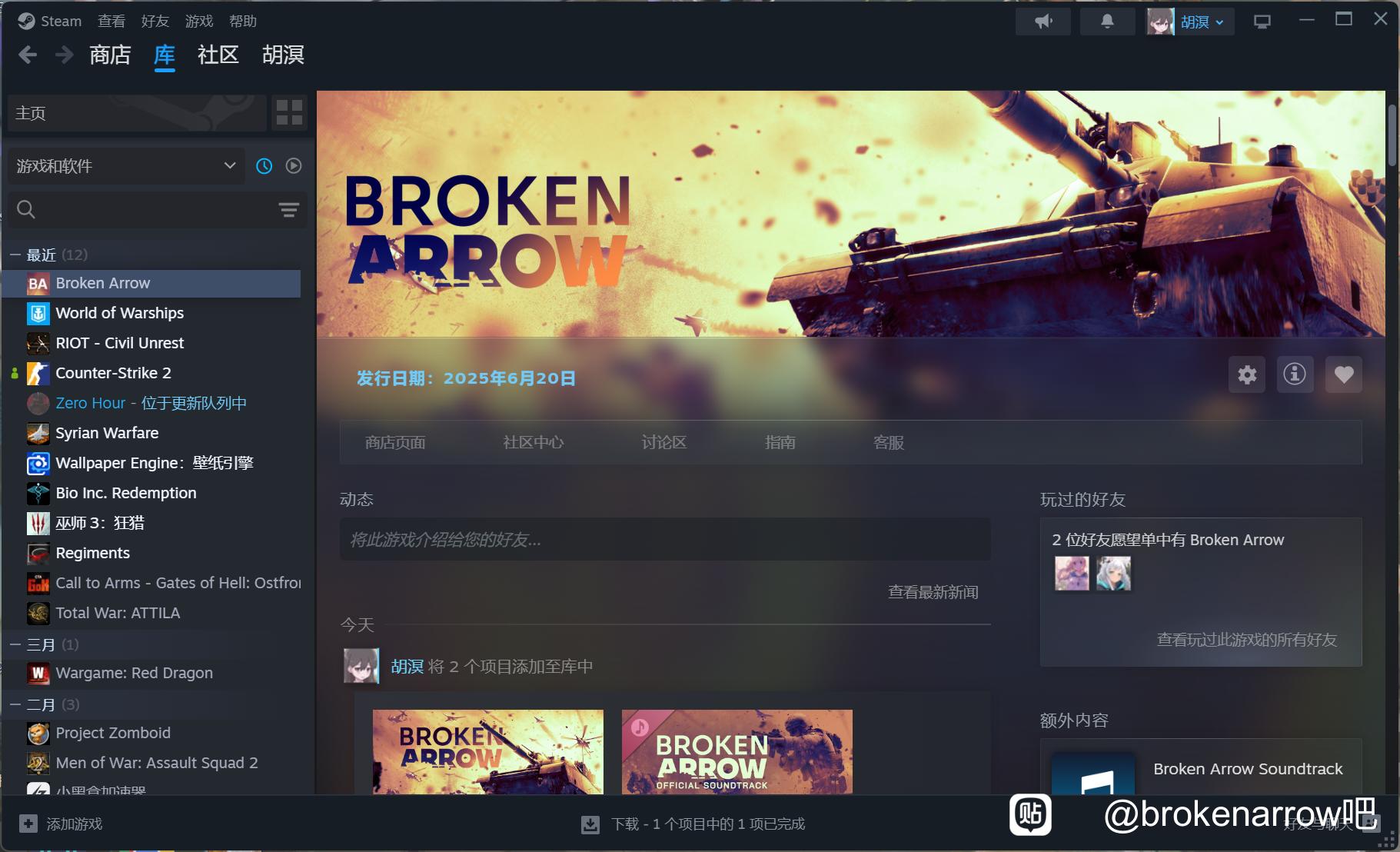Click the Steam logo menu
1400x852 pixels.
click(50, 21)
